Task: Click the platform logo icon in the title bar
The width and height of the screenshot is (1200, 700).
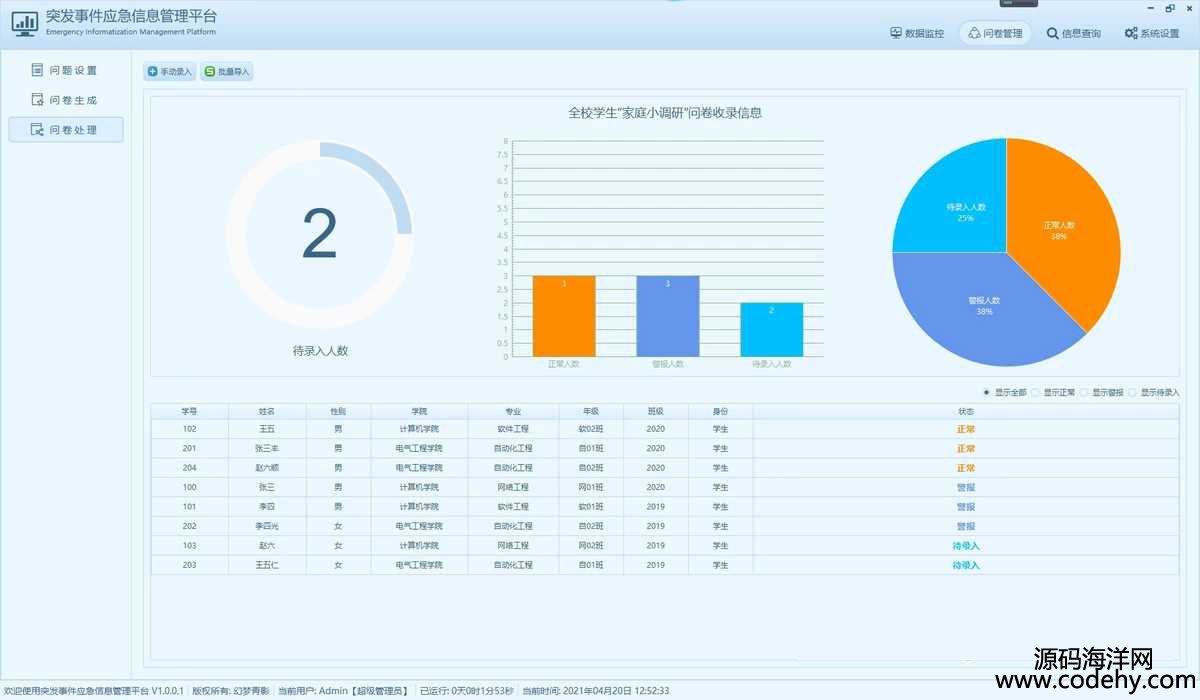Action: pos(25,22)
